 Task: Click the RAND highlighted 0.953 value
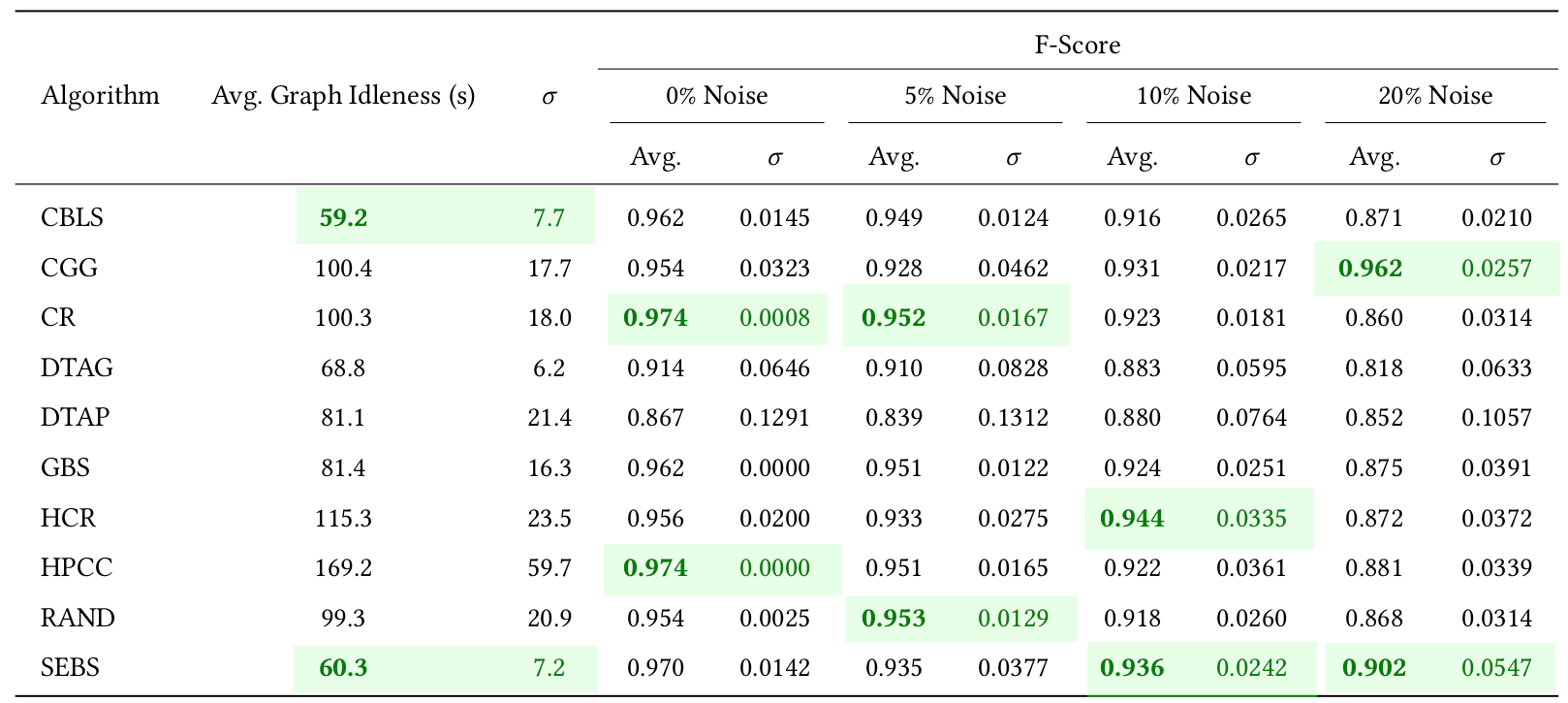point(894,618)
